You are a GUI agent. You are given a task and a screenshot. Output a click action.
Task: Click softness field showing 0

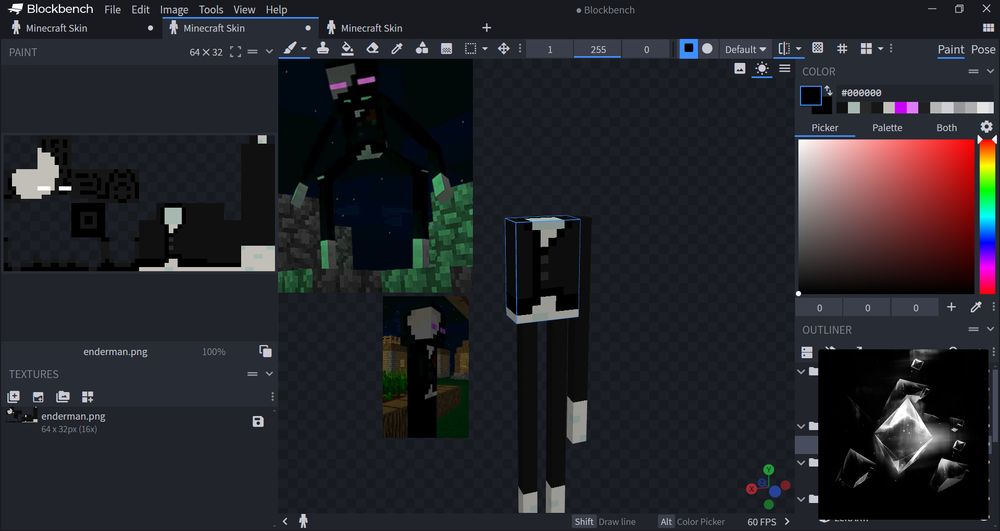click(x=646, y=49)
